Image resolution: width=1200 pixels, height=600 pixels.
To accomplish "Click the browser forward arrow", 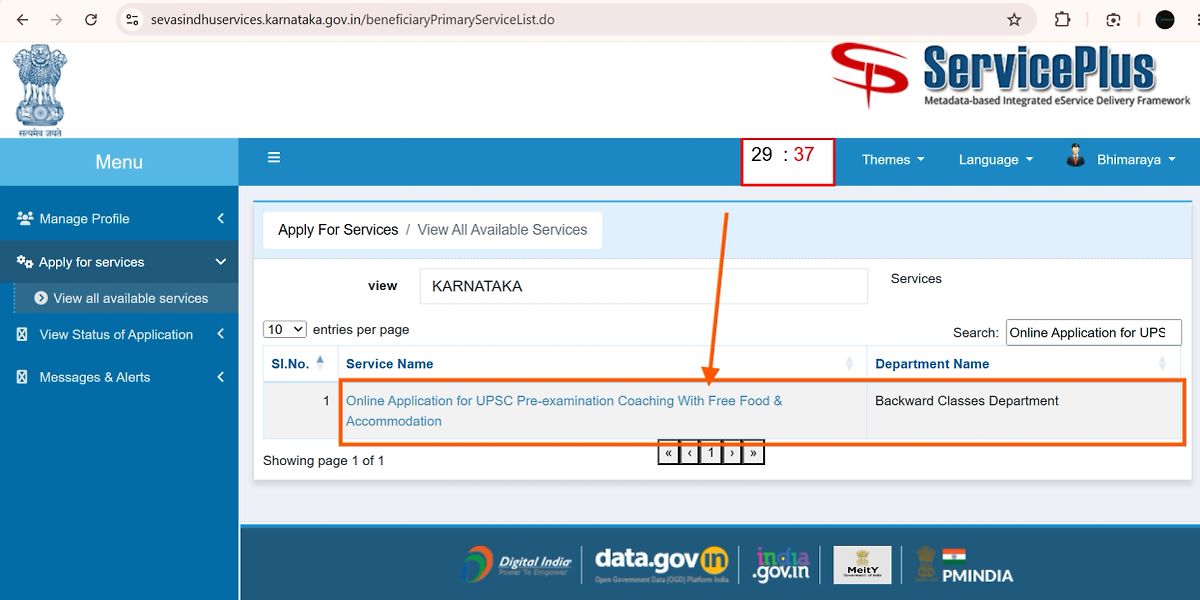I will tap(56, 20).
